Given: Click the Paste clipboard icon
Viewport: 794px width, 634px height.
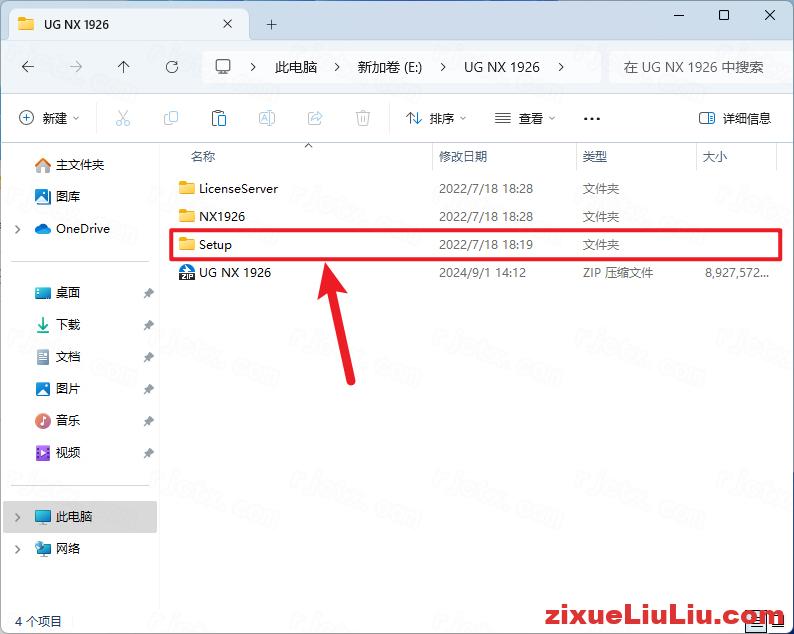Looking at the screenshot, I should [x=219, y=118].
